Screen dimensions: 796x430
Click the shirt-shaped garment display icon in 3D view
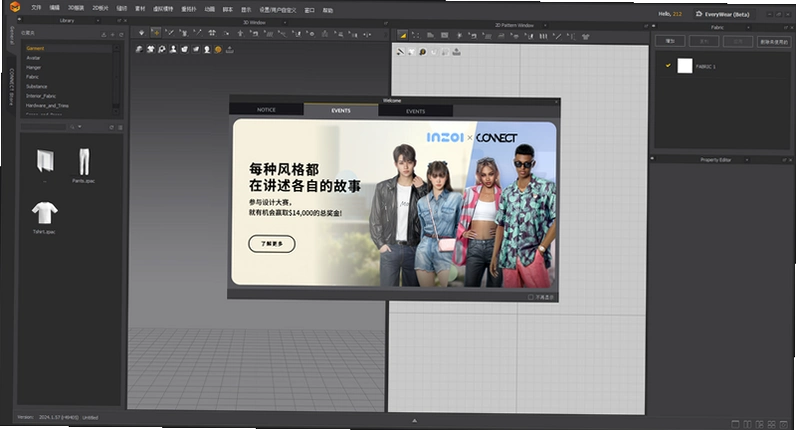[151, 49]
